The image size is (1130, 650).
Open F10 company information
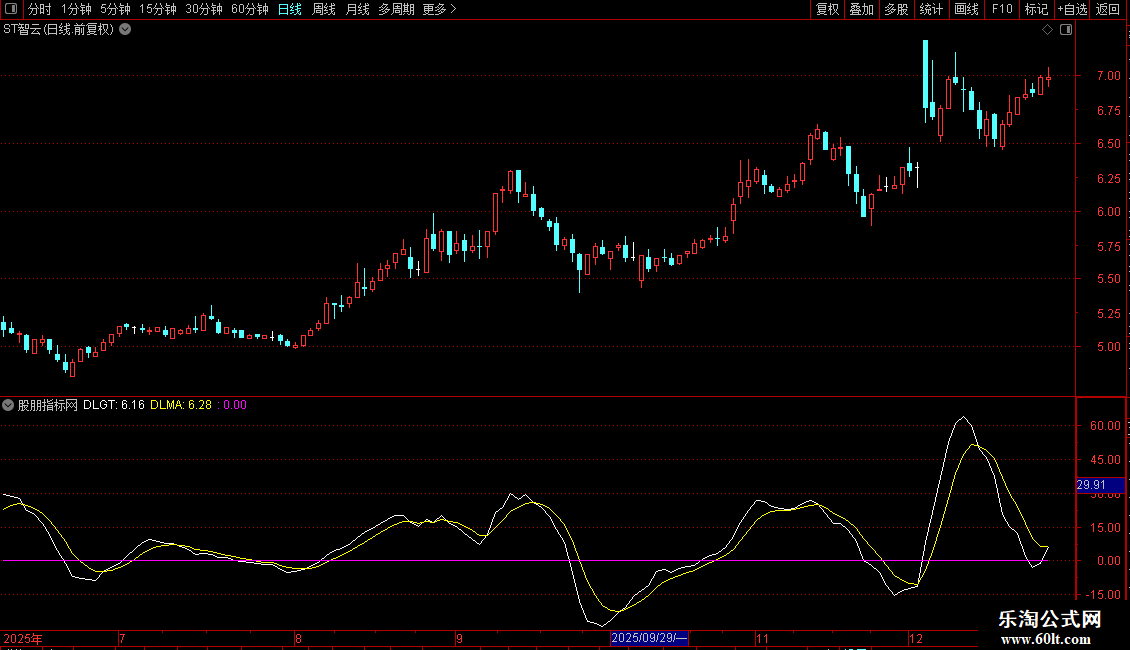click(1001, 9)
